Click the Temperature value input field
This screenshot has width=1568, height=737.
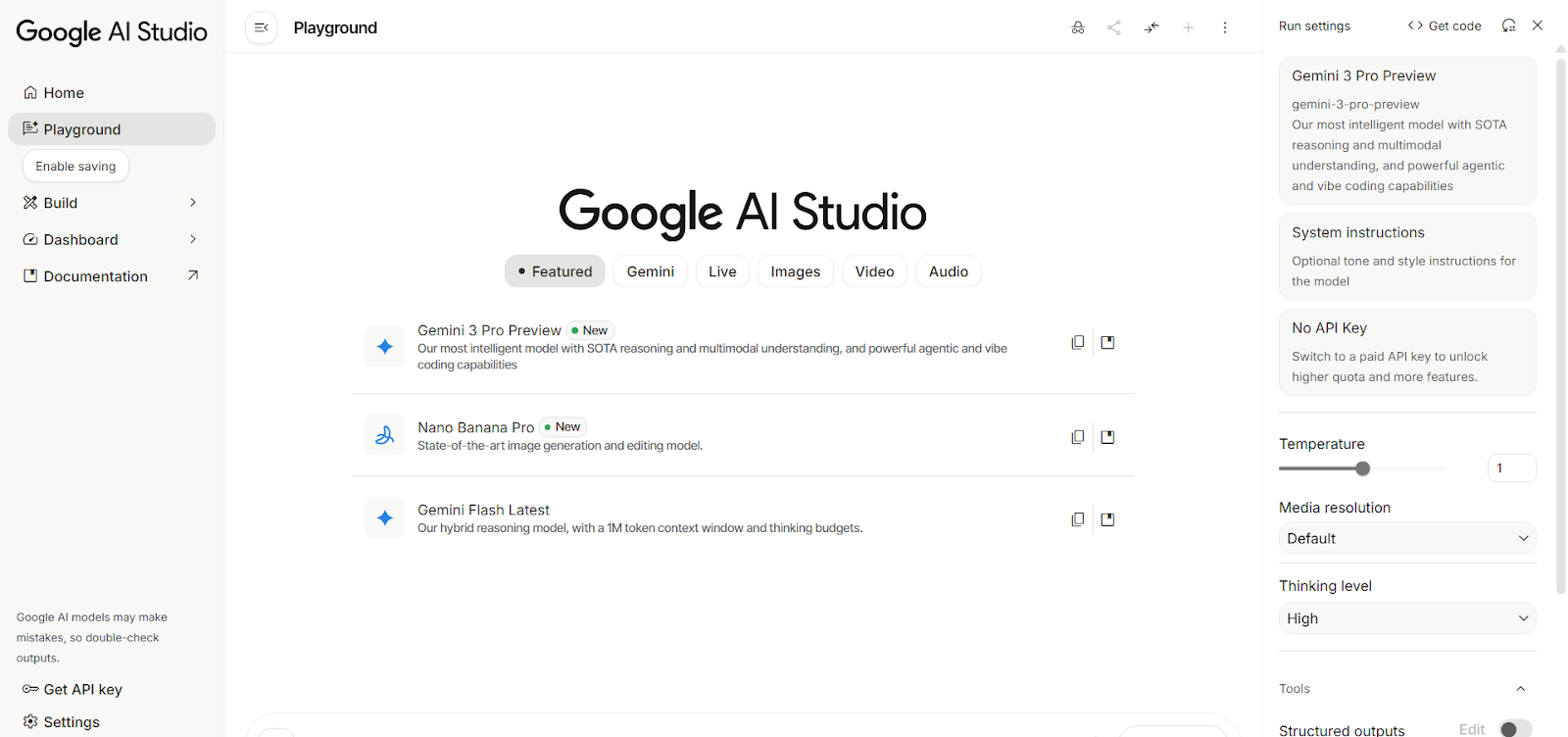point(1510,468)
